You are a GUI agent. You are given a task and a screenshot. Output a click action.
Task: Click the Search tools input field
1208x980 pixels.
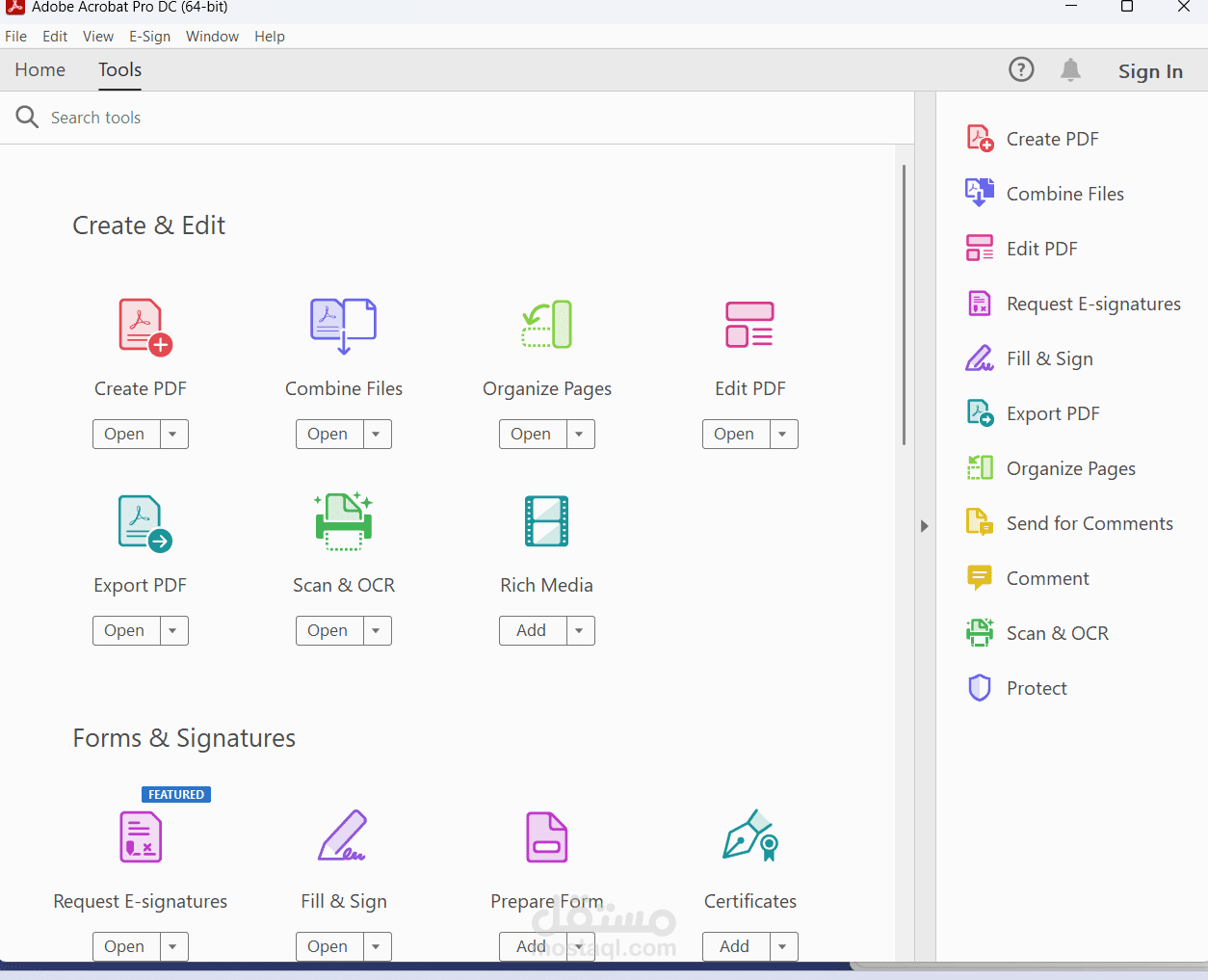[457, 118]
